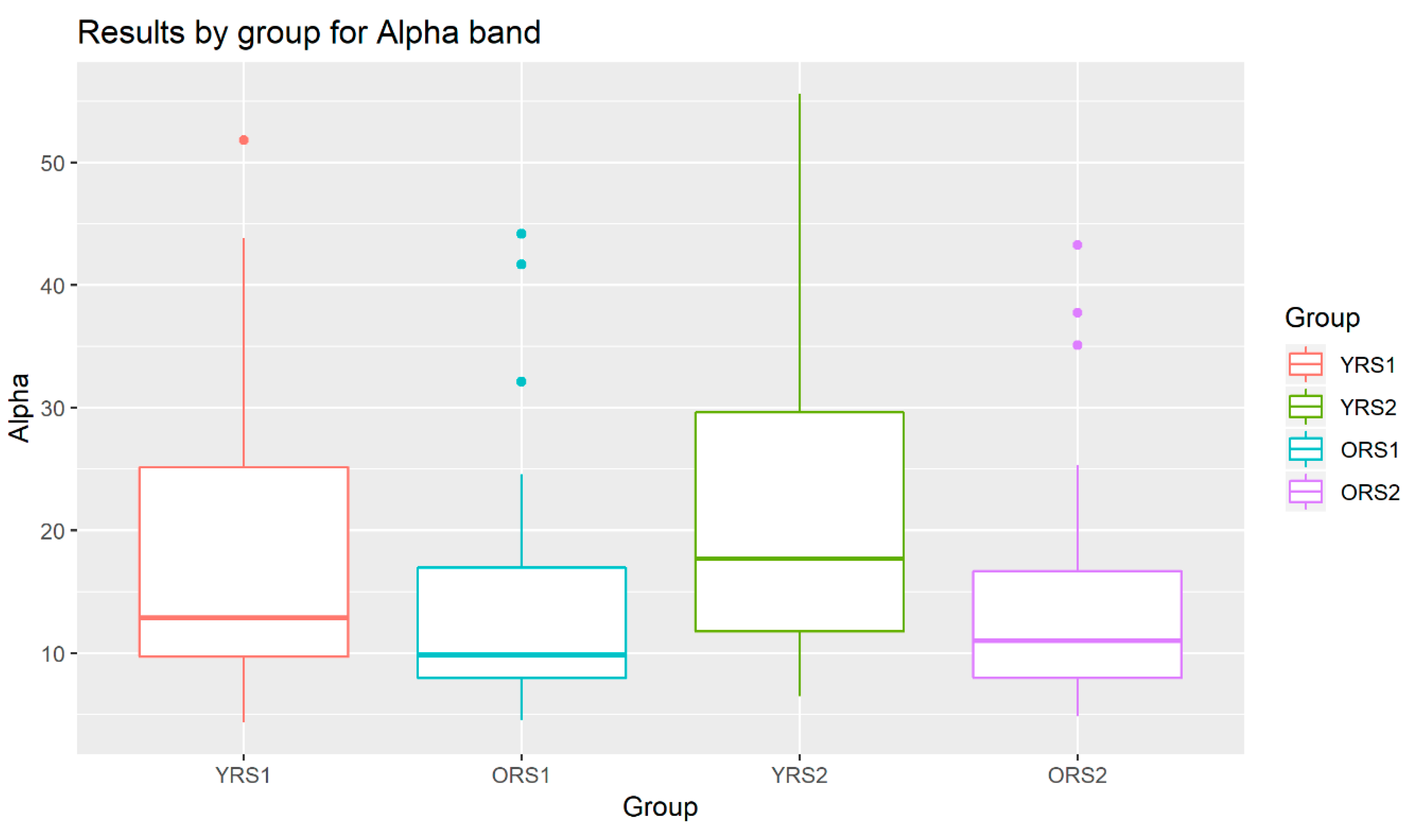Click the ORS1 teal legend key
This screenshot has width=1414, height=840.
click(1305, 449)
